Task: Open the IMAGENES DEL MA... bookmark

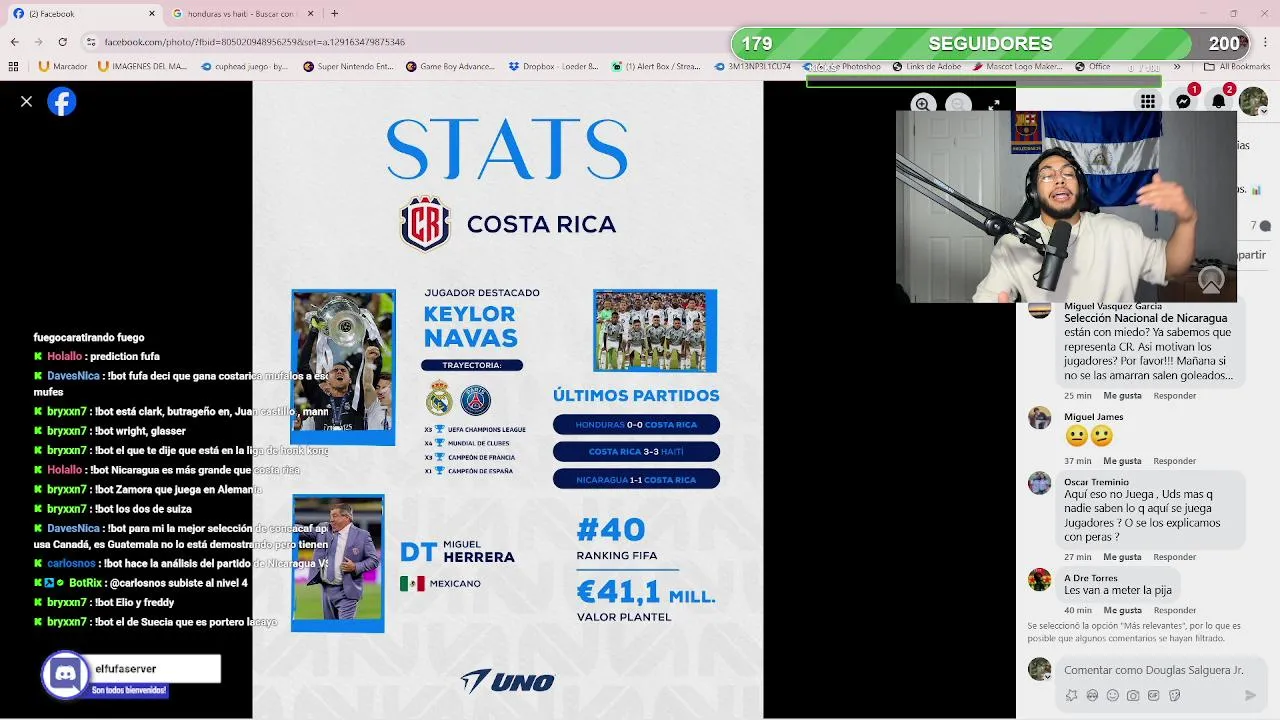Action: [x=142, y=67]
